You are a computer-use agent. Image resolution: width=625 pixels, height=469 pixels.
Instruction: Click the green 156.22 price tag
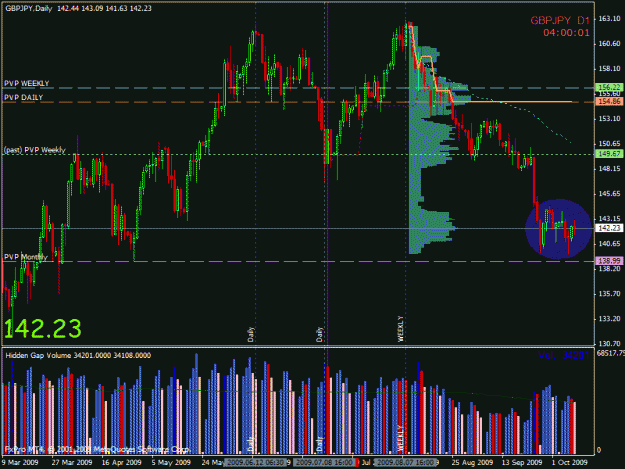tap(609, 87)
